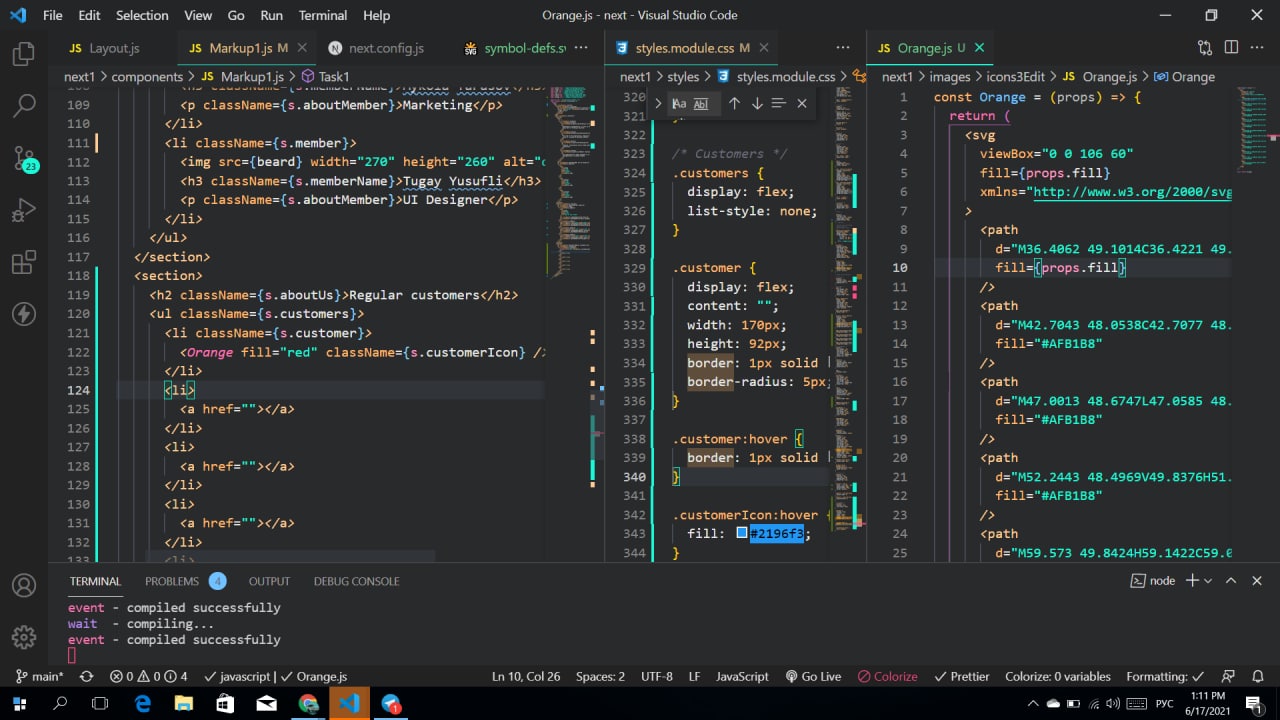Toggle Find in Selection in find widget
1280x720 pixels.
pyautogui.click(x=779, y=103)
